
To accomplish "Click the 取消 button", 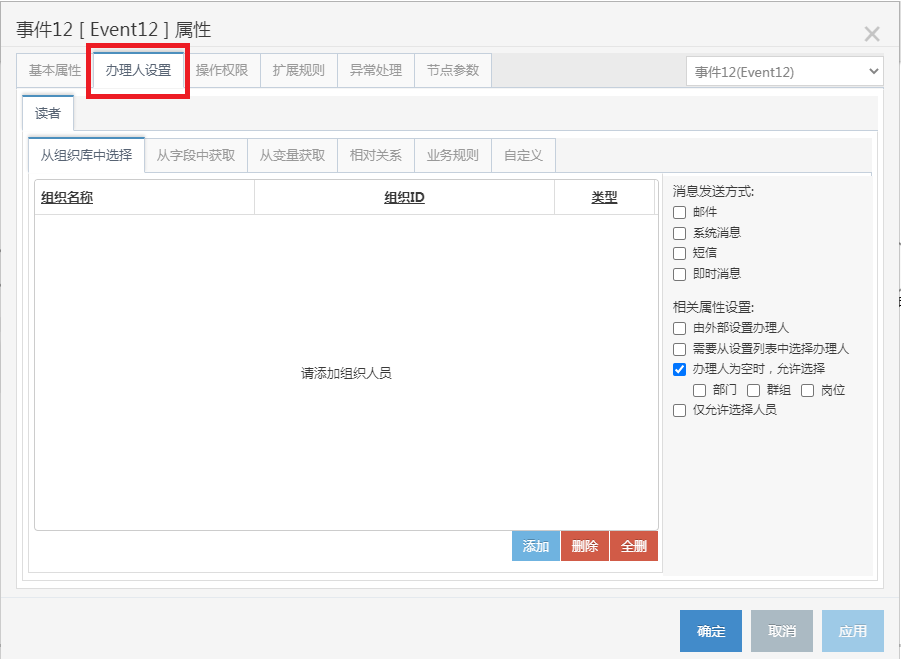I will 782,631.
